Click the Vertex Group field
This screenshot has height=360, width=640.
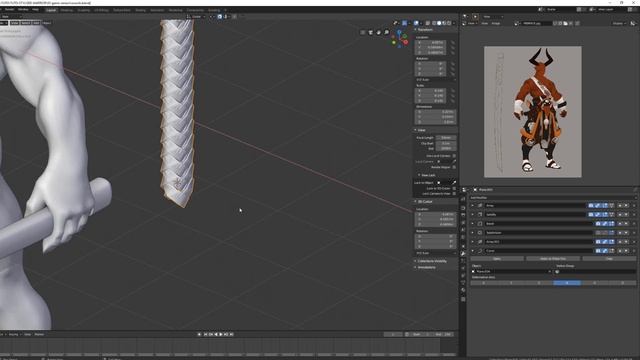point(595,271)
